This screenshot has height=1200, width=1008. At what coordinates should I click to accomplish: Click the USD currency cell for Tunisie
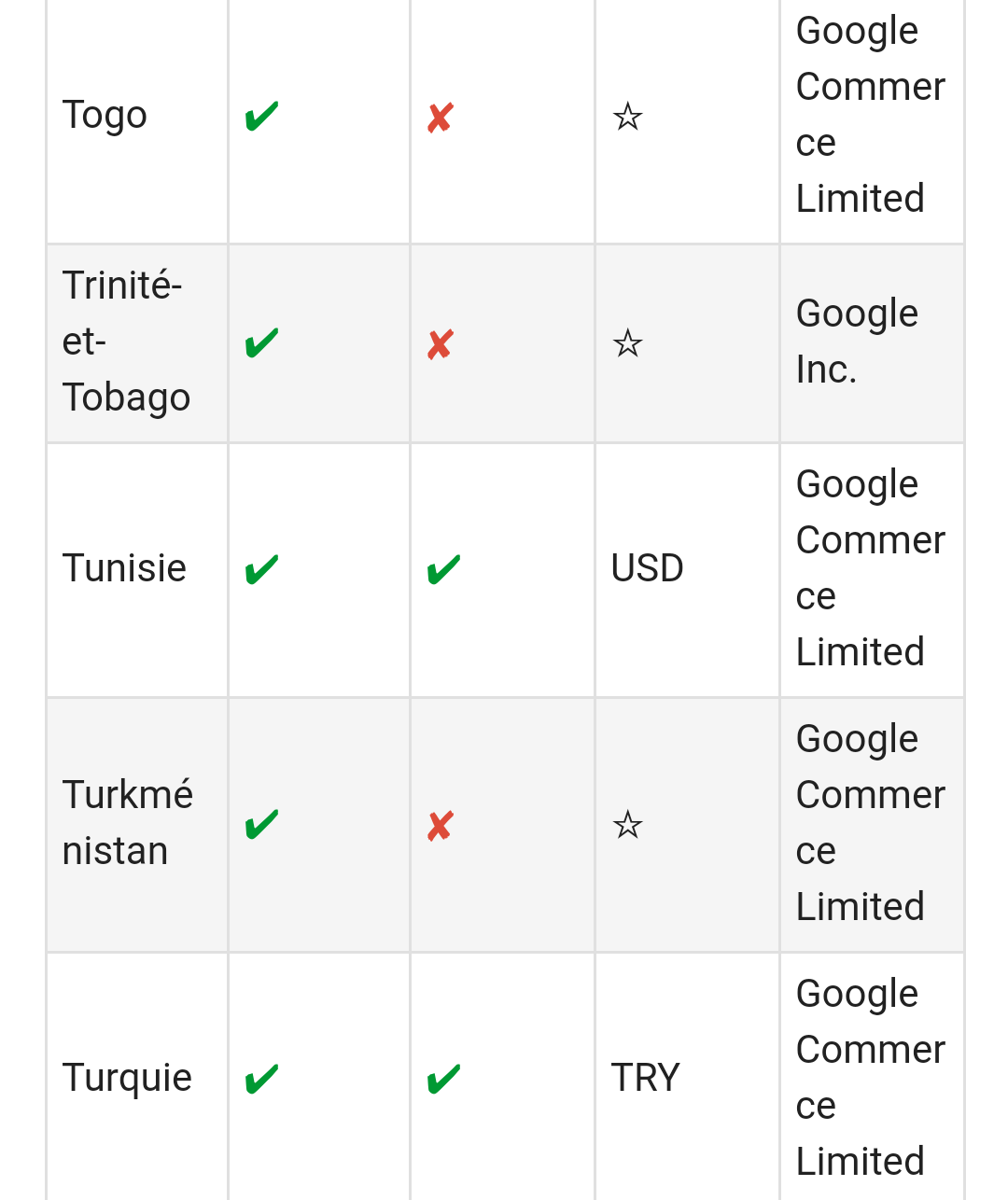pos(647,568)
